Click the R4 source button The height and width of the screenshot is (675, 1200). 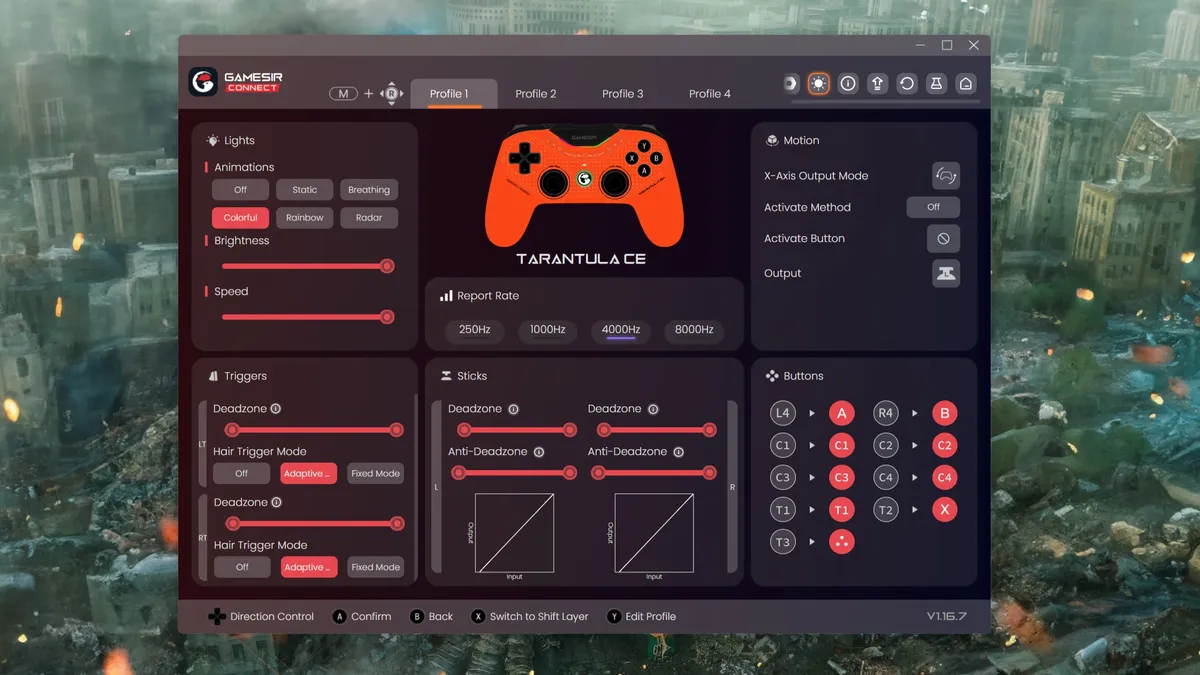pos(885,413)
